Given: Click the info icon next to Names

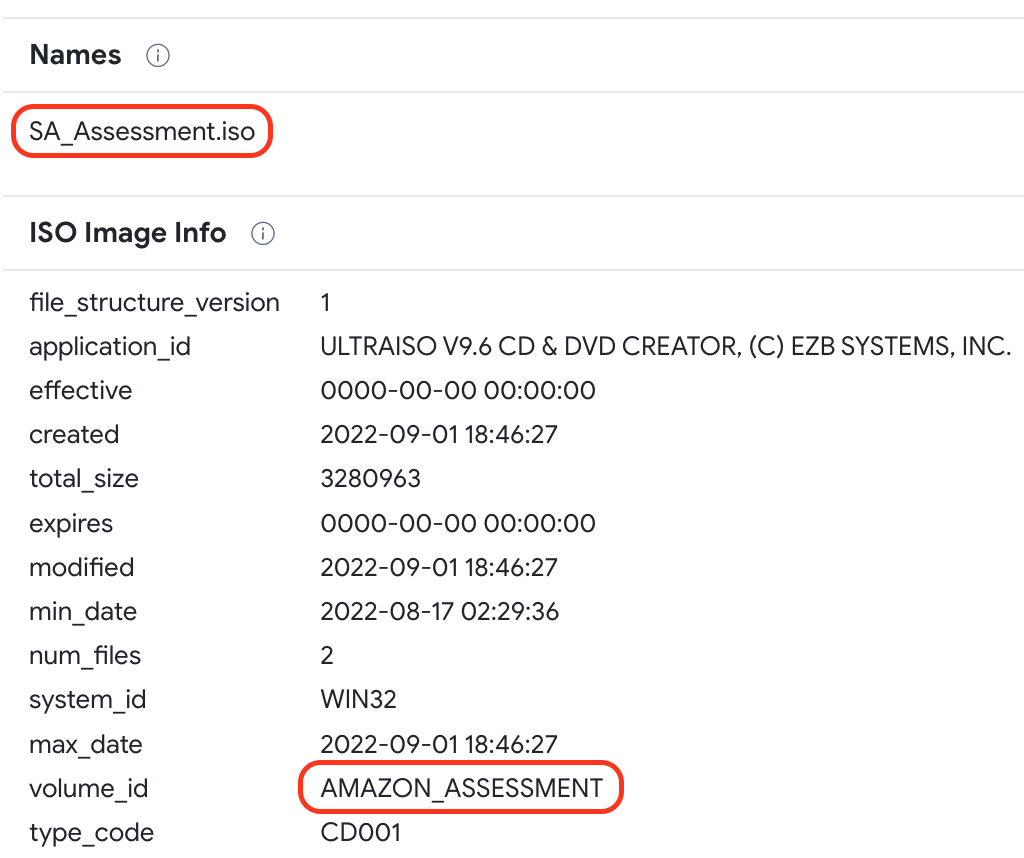Looking at the screenshot, I should pyautogui.click(x=157, y=56).
